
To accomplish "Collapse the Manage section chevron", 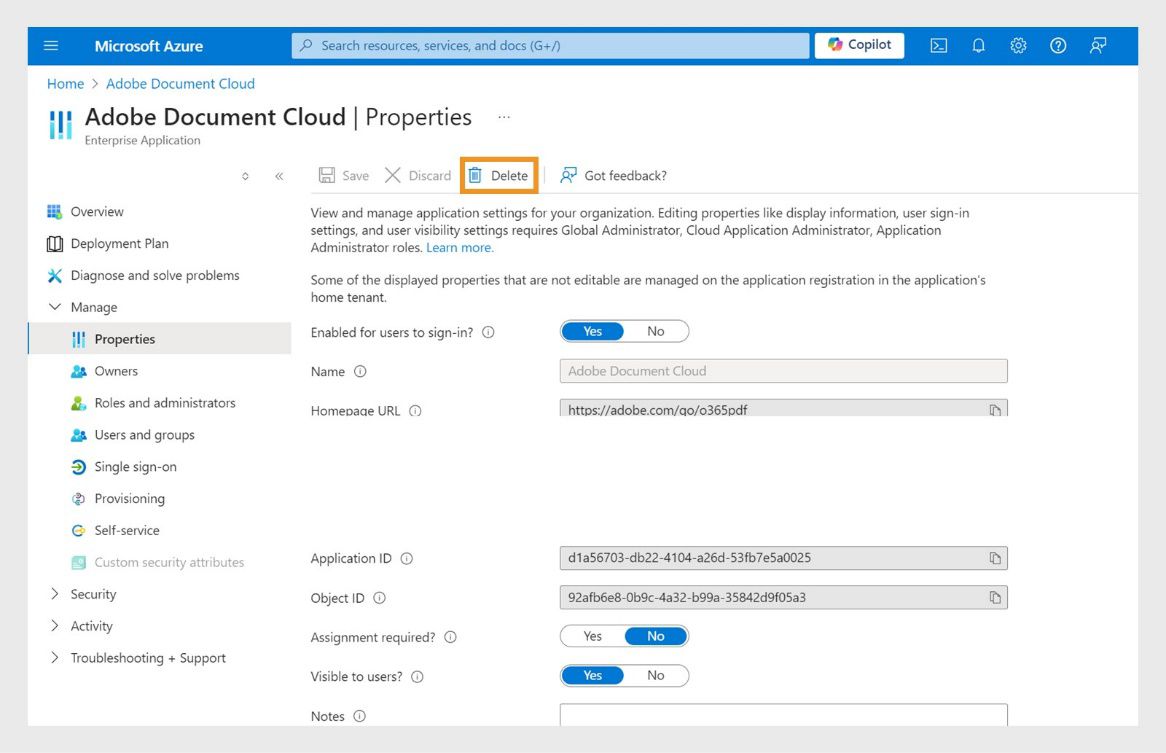I will [x=55, y=307].
